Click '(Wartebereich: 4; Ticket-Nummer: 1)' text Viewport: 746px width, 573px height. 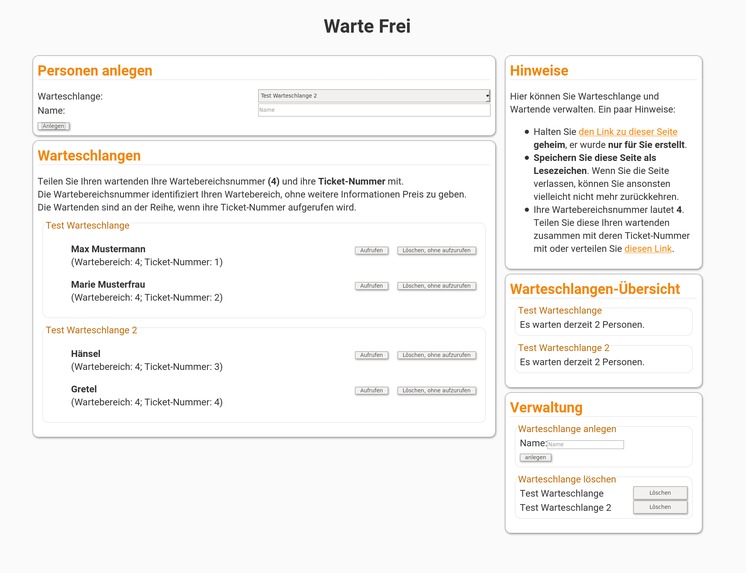point(147,262)
